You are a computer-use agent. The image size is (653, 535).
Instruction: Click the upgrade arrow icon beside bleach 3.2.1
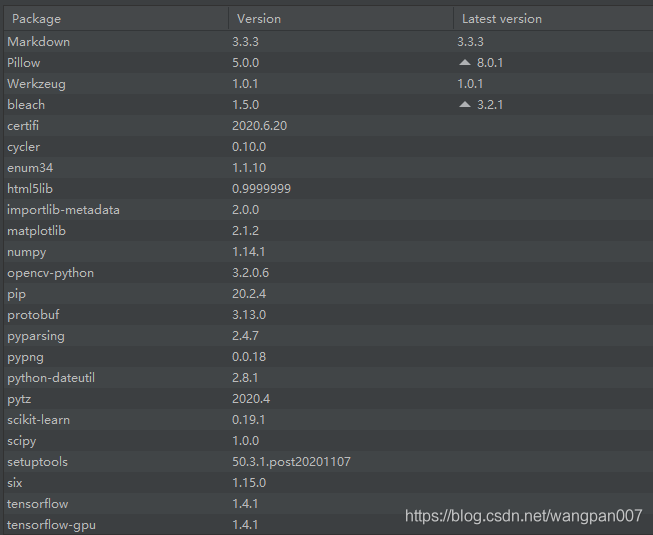pos(464,105)
